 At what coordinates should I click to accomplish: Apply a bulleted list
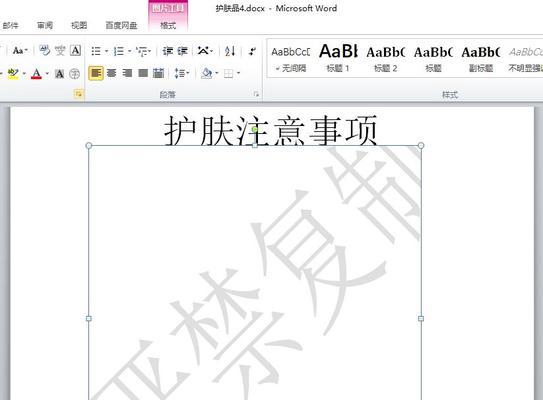96,51
